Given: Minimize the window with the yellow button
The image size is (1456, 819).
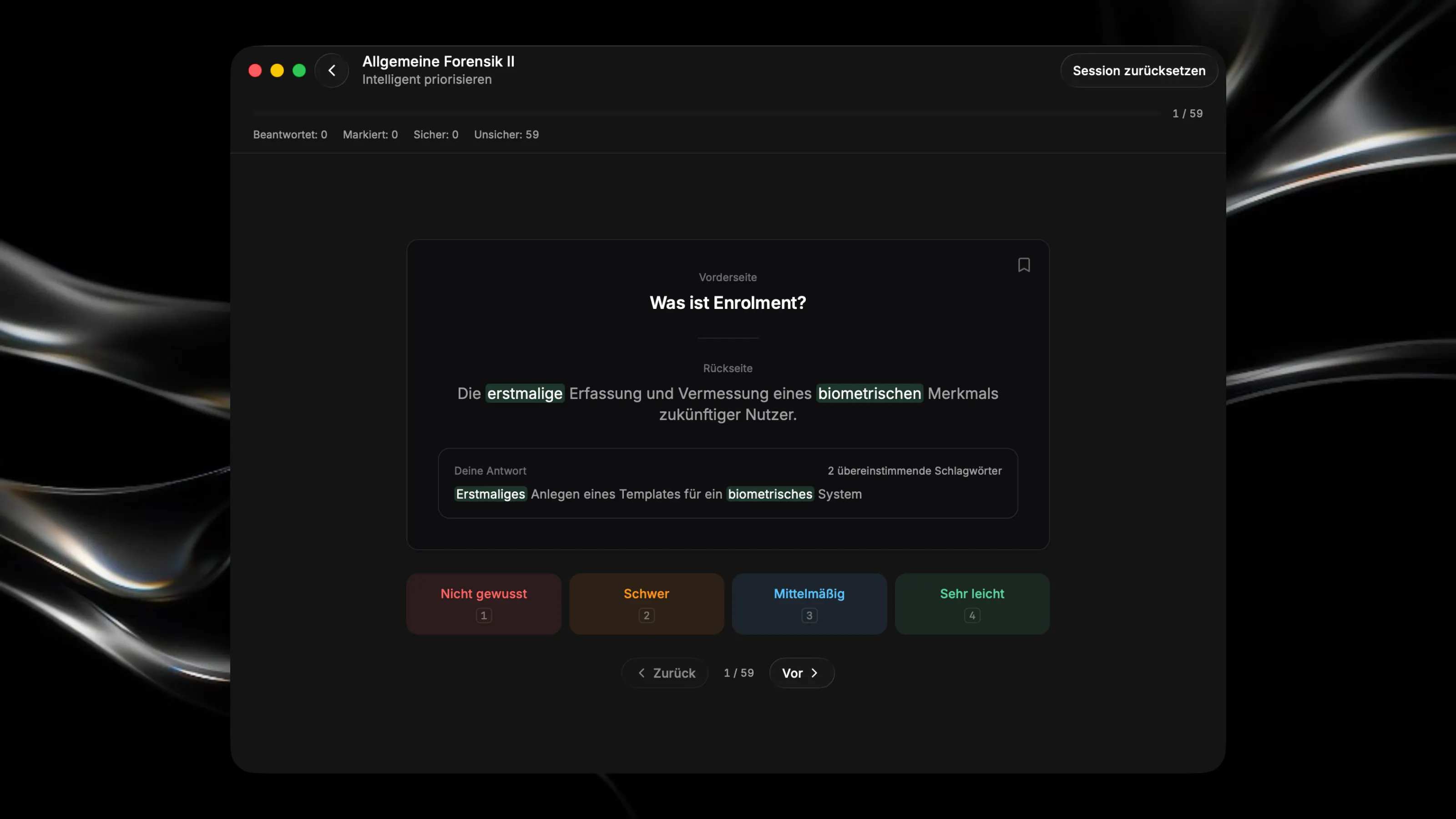Looking at the screenshot, I should [277, 71].
